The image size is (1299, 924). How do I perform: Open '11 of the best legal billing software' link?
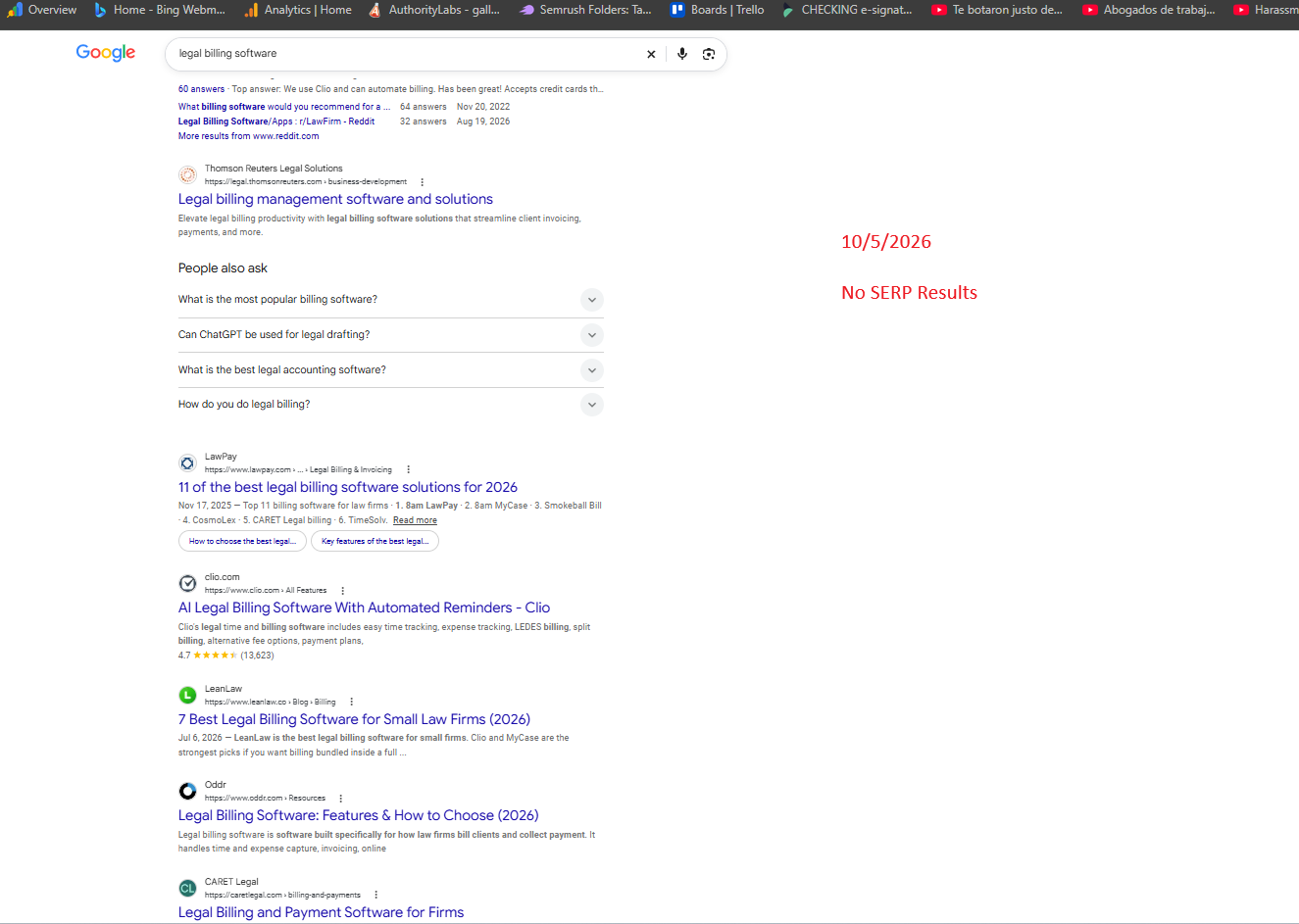348,487
